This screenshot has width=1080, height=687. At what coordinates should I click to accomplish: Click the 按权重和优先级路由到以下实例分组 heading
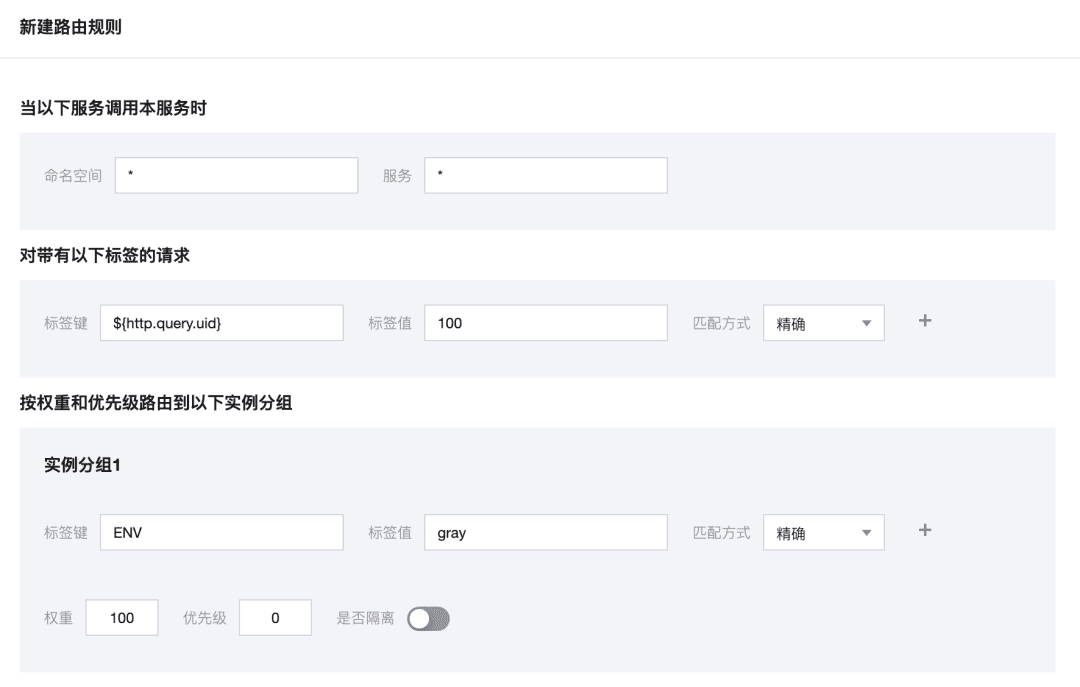pos(156,403)
